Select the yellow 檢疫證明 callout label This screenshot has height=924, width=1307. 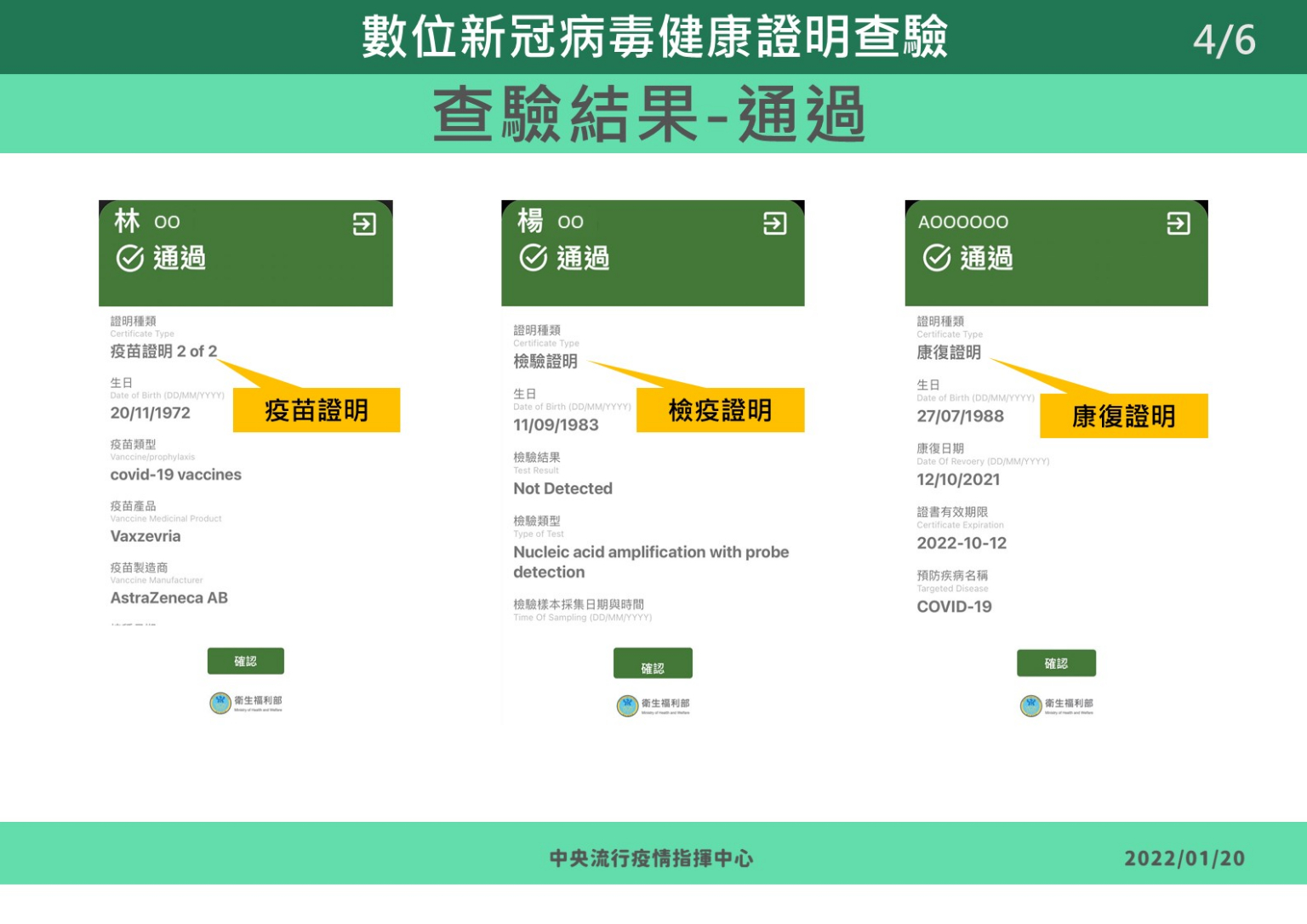click(x=720, y=411)
